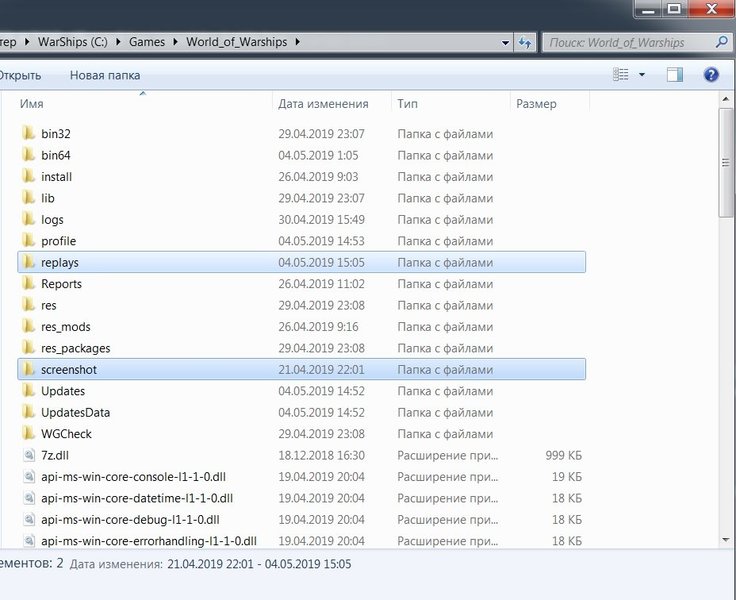Click the Открыть toolbar button
The image size is (736, 600).
(20, 75)
